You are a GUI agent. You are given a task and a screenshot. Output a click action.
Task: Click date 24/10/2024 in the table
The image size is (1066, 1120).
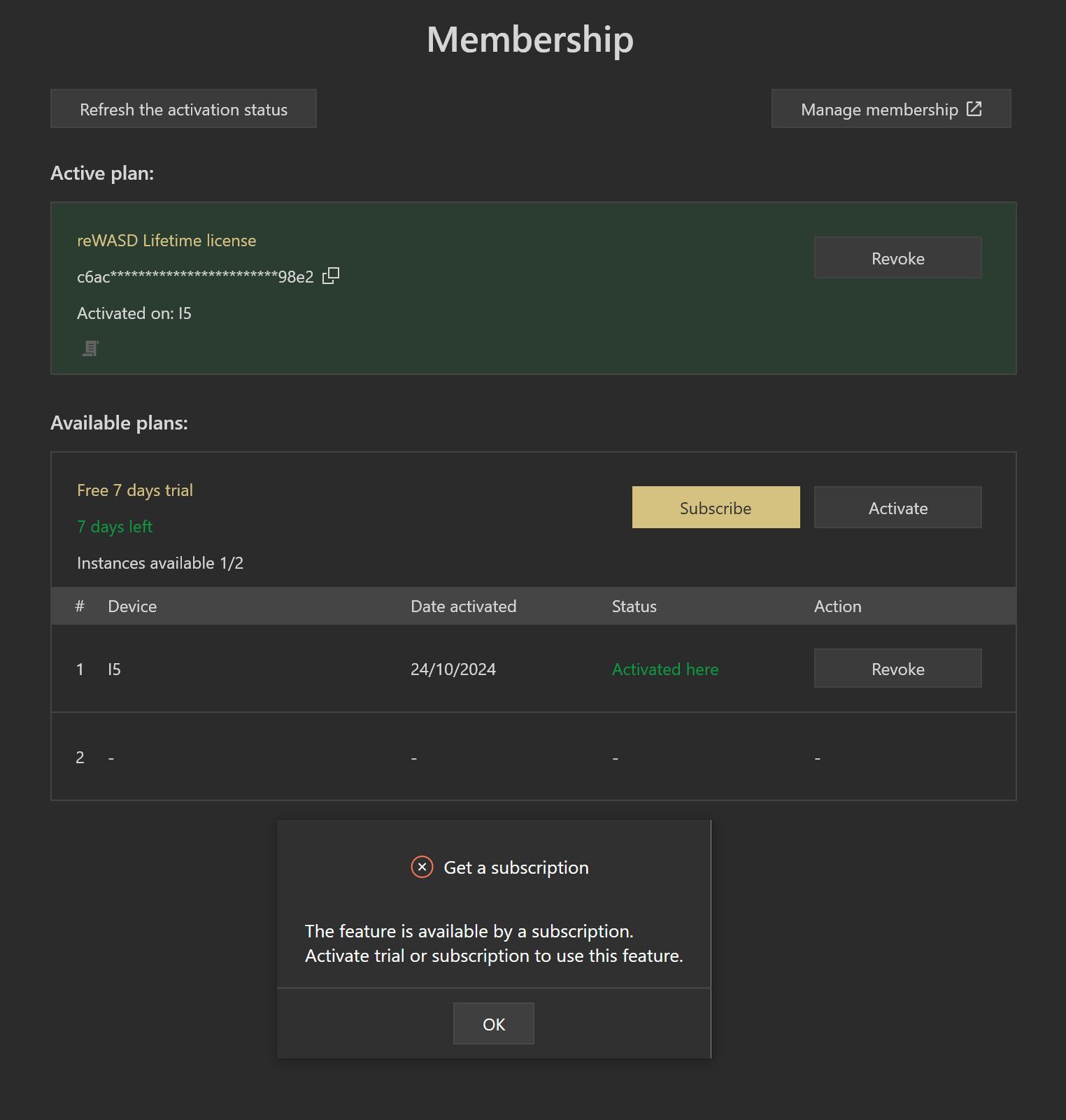point(453,669)
